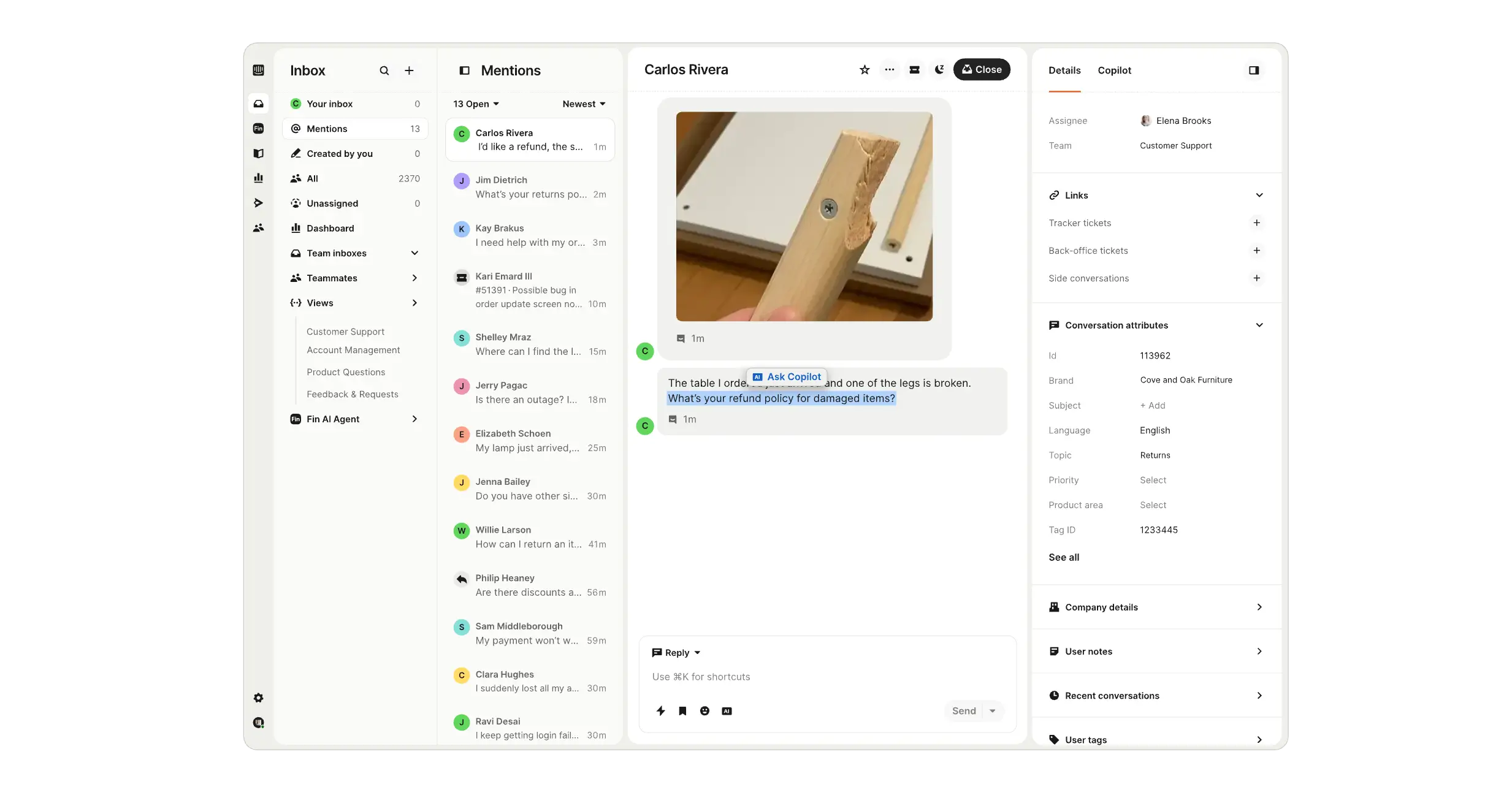Open saved replies bookmark icon in the composer
Viewport: 1512px width, 787px height.
682,711
